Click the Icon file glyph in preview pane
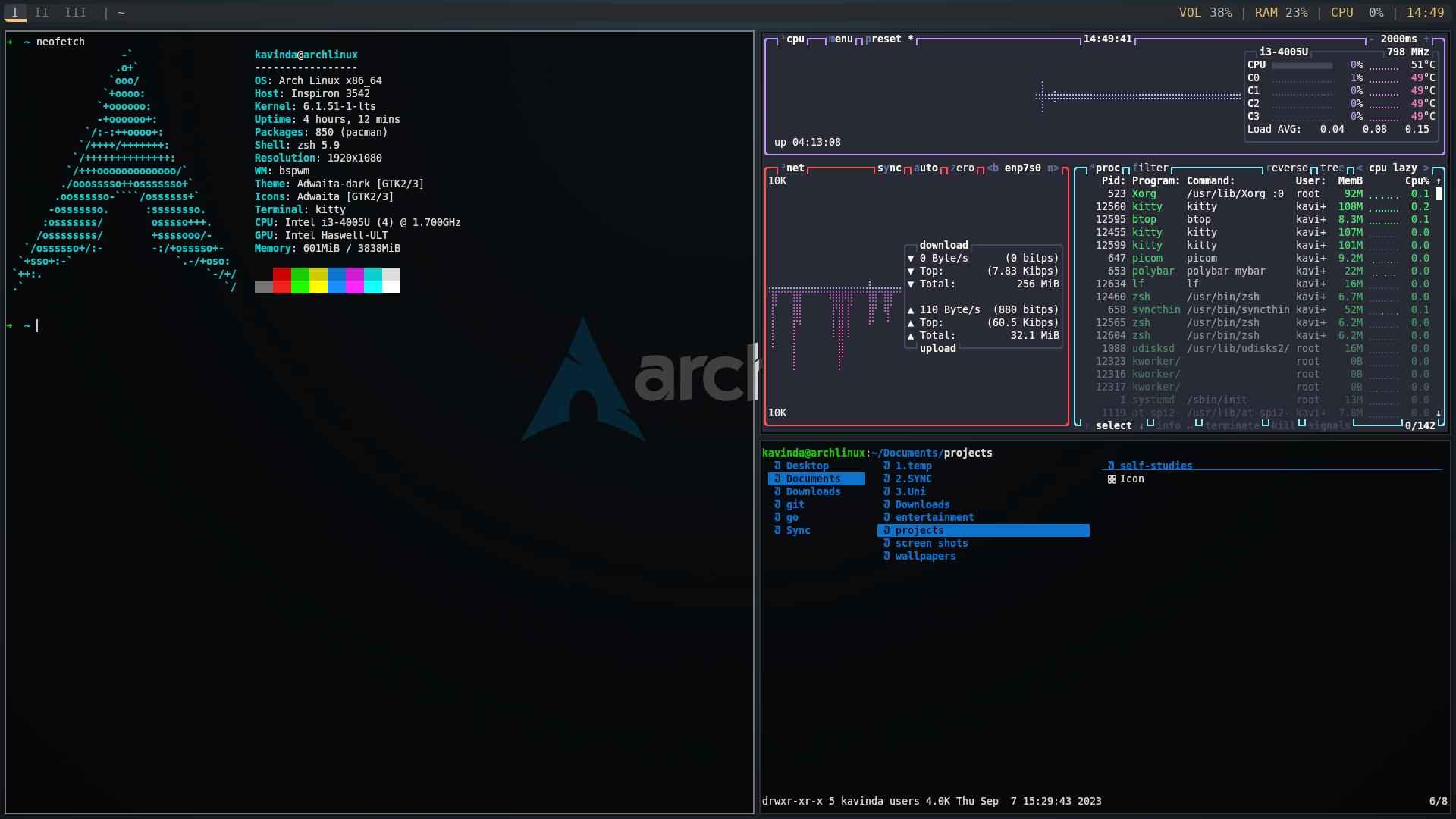Image resolution: width=1456 pixels, height=819 pixels. click(x=1112, y=479)
